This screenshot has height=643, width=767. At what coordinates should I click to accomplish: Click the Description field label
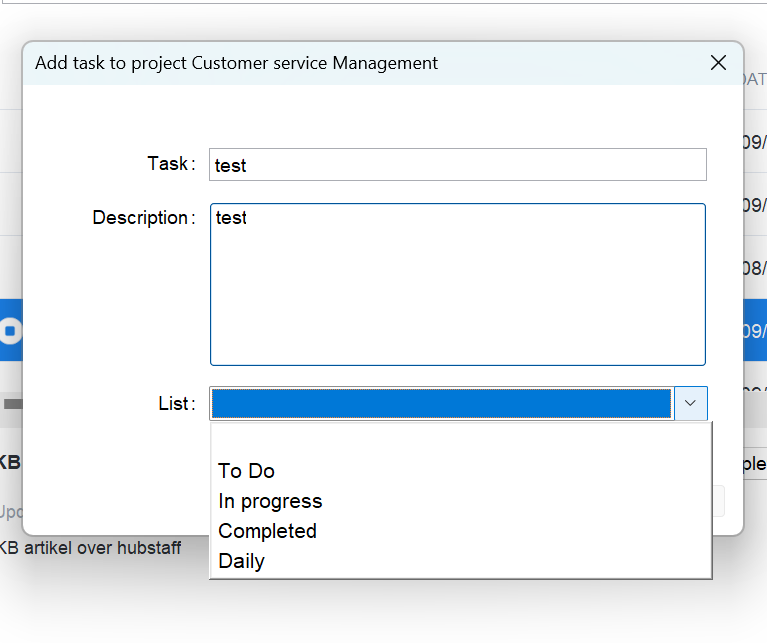pyautogui.click(x=143, y=218)
